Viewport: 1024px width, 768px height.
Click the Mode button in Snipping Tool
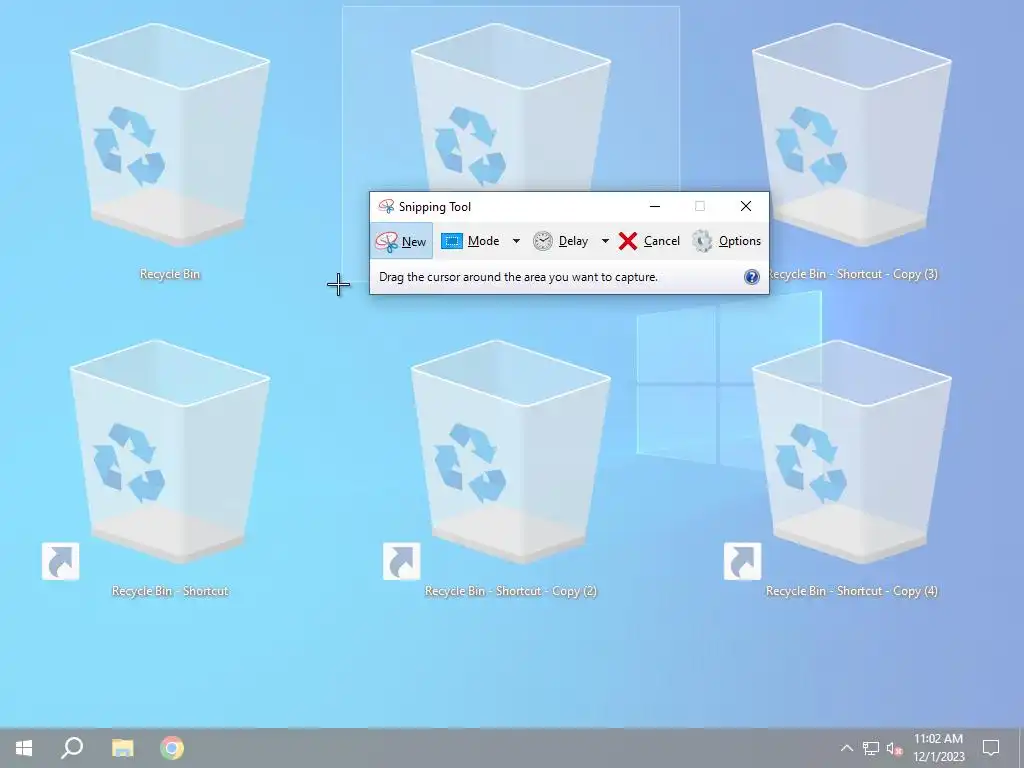[470, 241]
